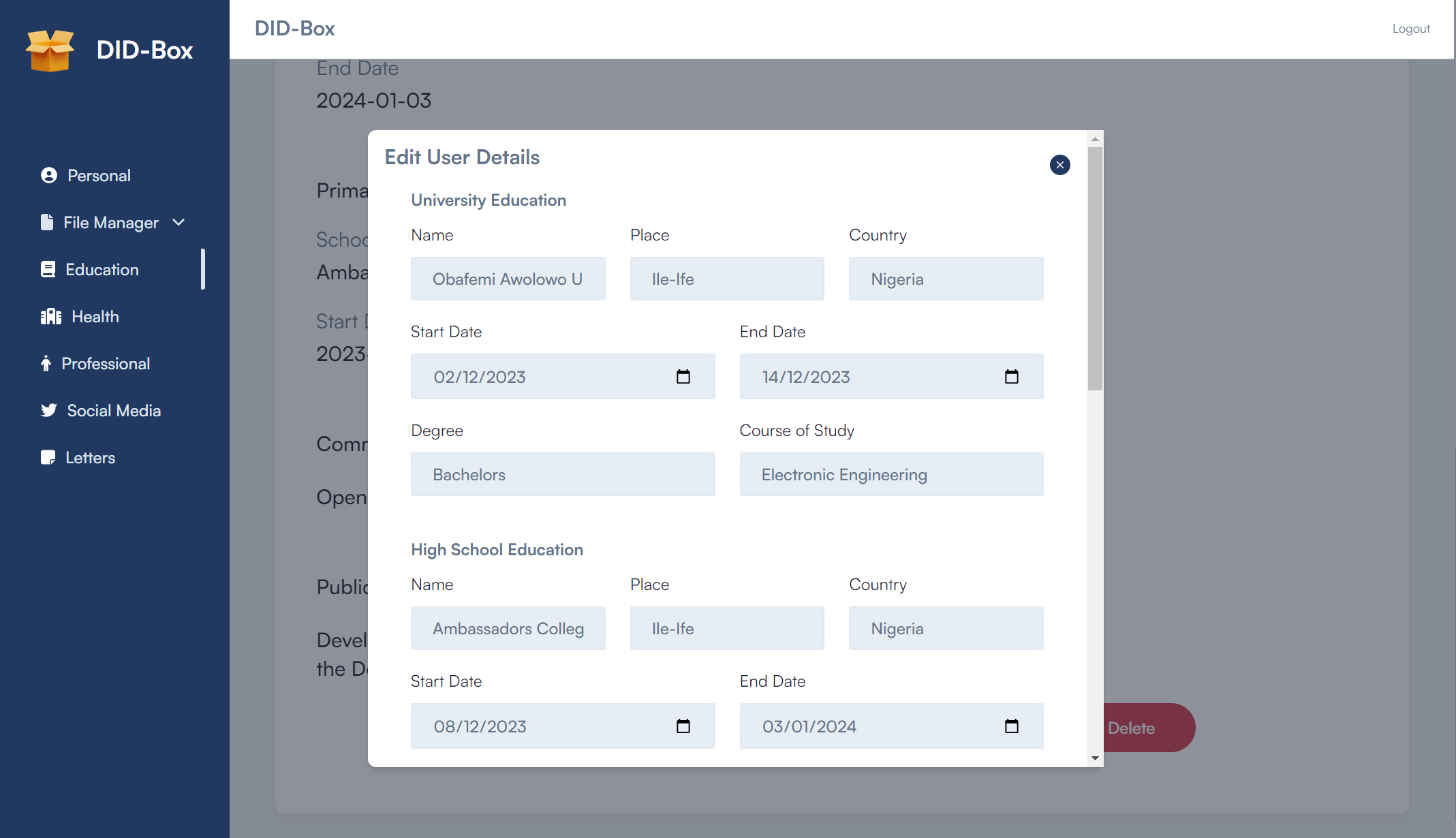Open the File Manager menu item
This screenshot has height=838, width=1456.
[110, 223]
